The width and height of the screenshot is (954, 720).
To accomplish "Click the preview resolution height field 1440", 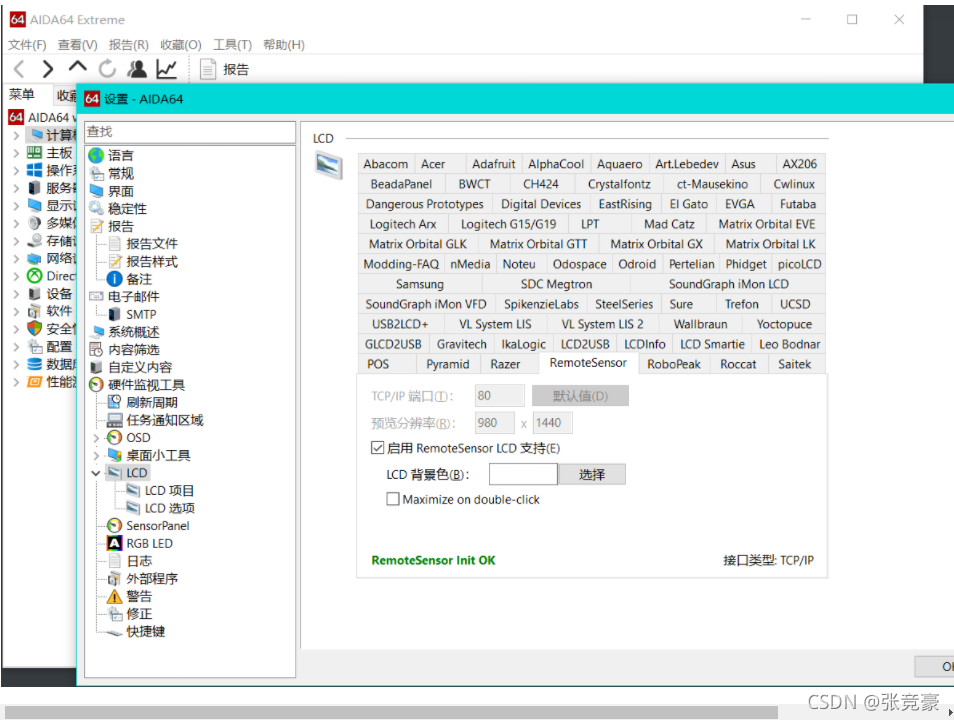I will (552, 422).
